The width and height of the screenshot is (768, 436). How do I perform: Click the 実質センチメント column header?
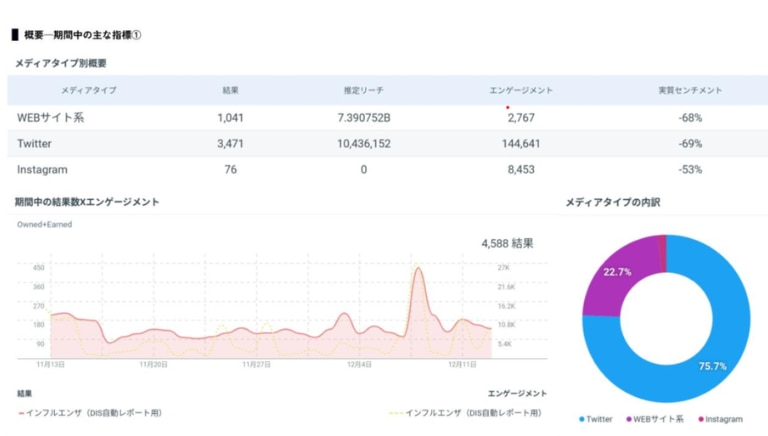coord(689,90)
